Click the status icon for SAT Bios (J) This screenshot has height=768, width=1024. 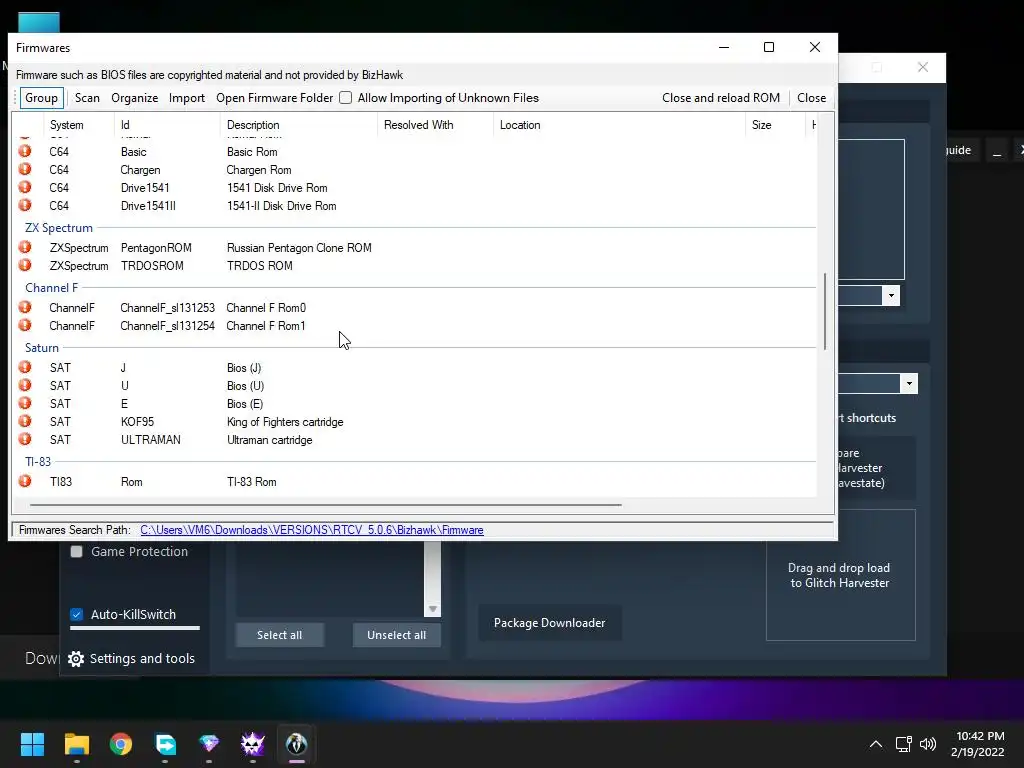tap(25, 367)
